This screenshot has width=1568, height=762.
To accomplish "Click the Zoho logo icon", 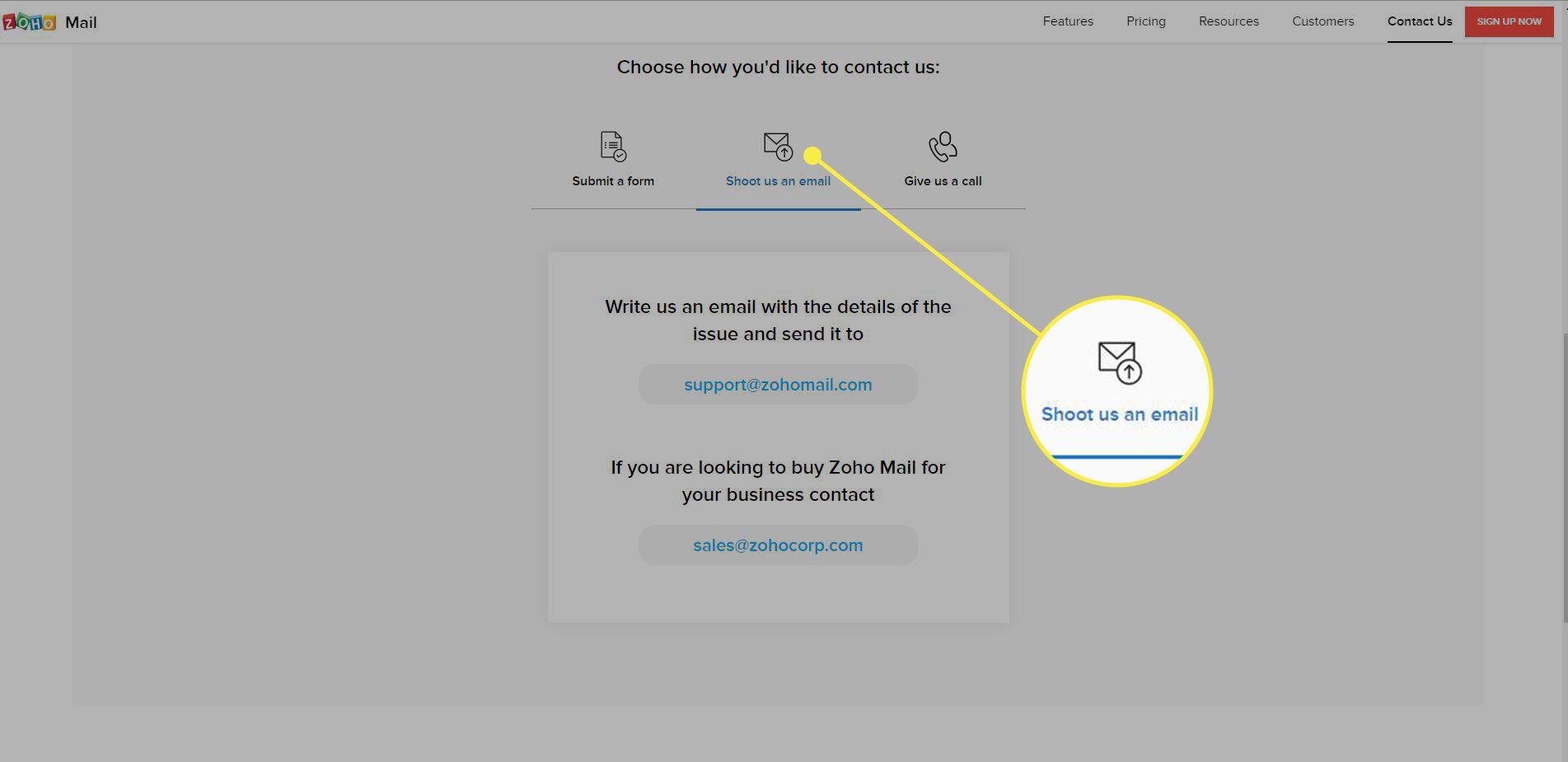I will pyautogui.click(x=29, y=21).
